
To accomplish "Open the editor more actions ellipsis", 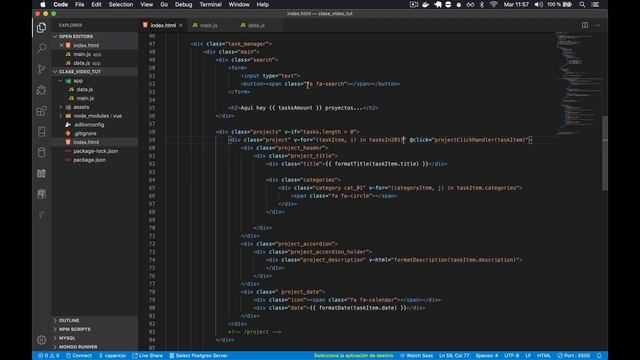I will click(x=598, y=25).
